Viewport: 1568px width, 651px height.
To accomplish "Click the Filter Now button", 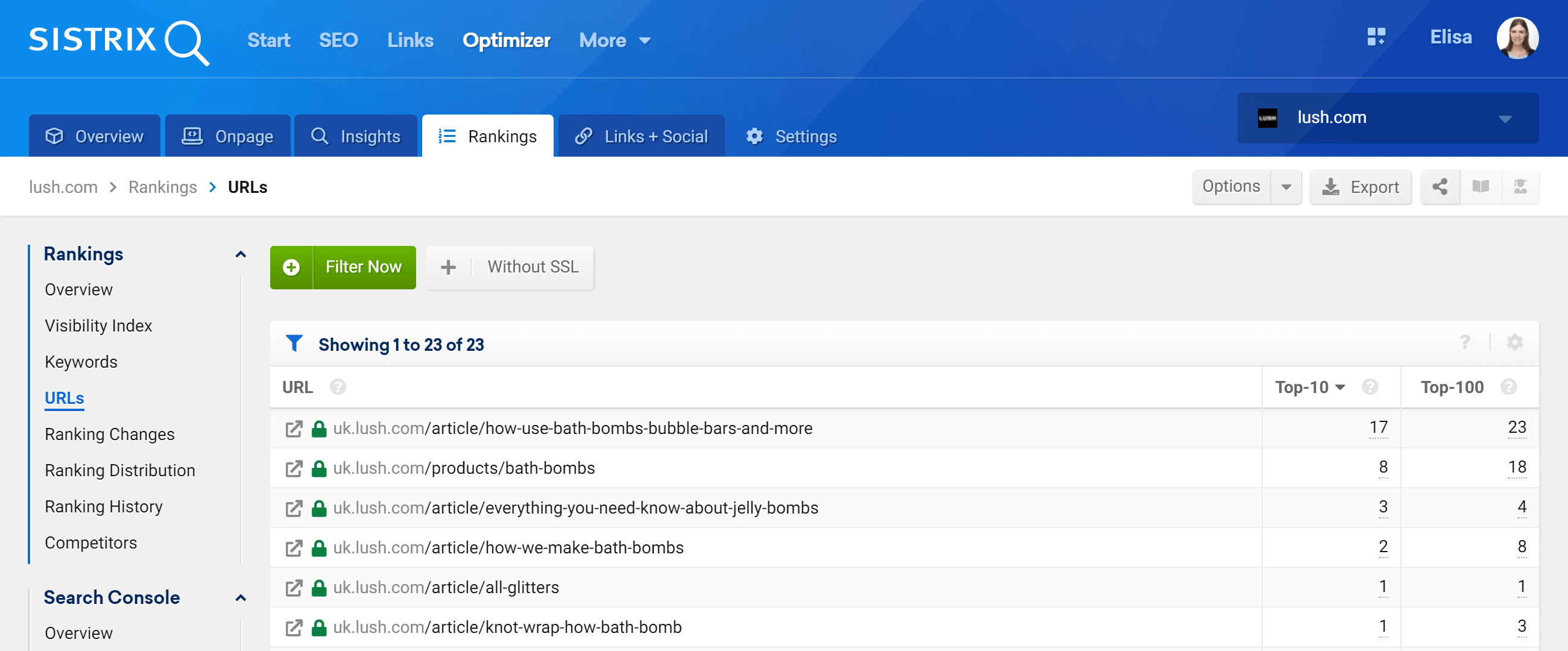I will coord(343,267).
